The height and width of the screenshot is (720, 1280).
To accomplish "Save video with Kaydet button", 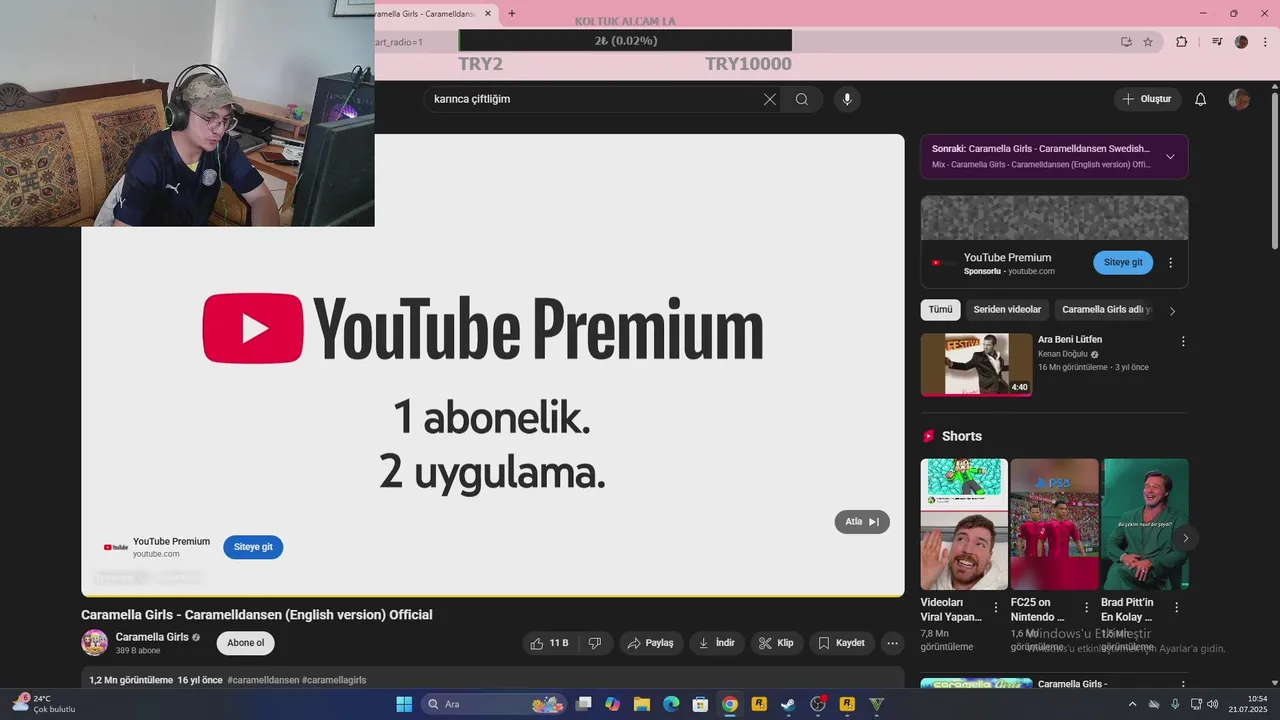I will coord(842,643).
